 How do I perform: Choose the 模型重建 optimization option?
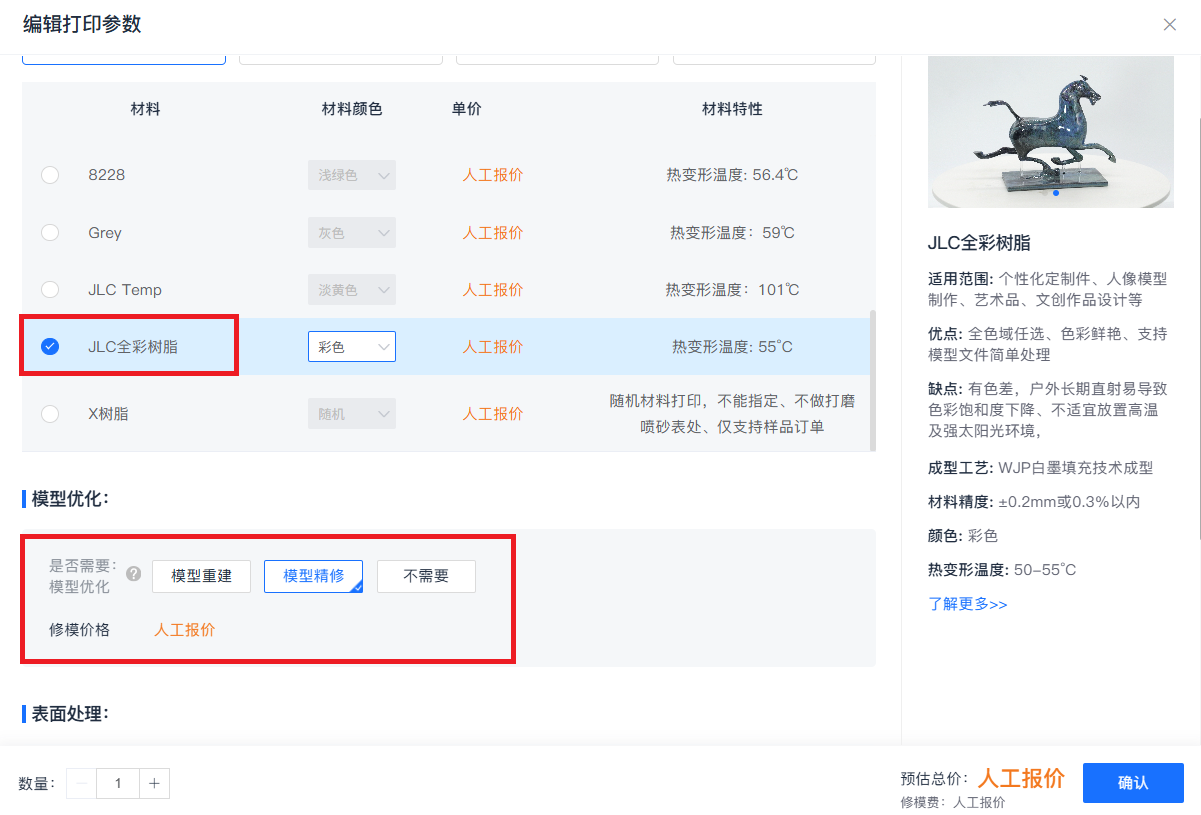(201, 576)
